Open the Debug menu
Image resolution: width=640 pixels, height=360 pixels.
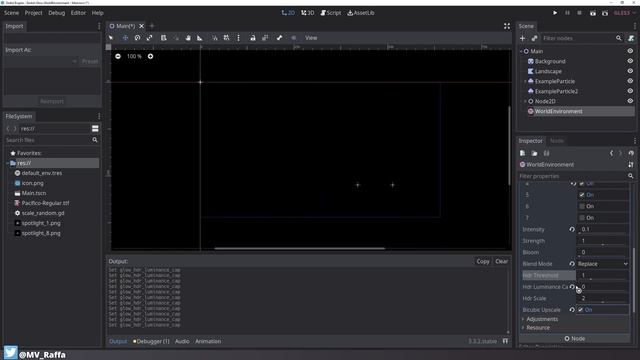56,13
